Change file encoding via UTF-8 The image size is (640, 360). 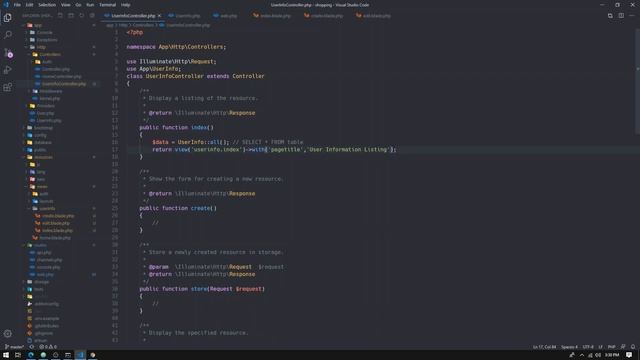[x=588, y=347]
